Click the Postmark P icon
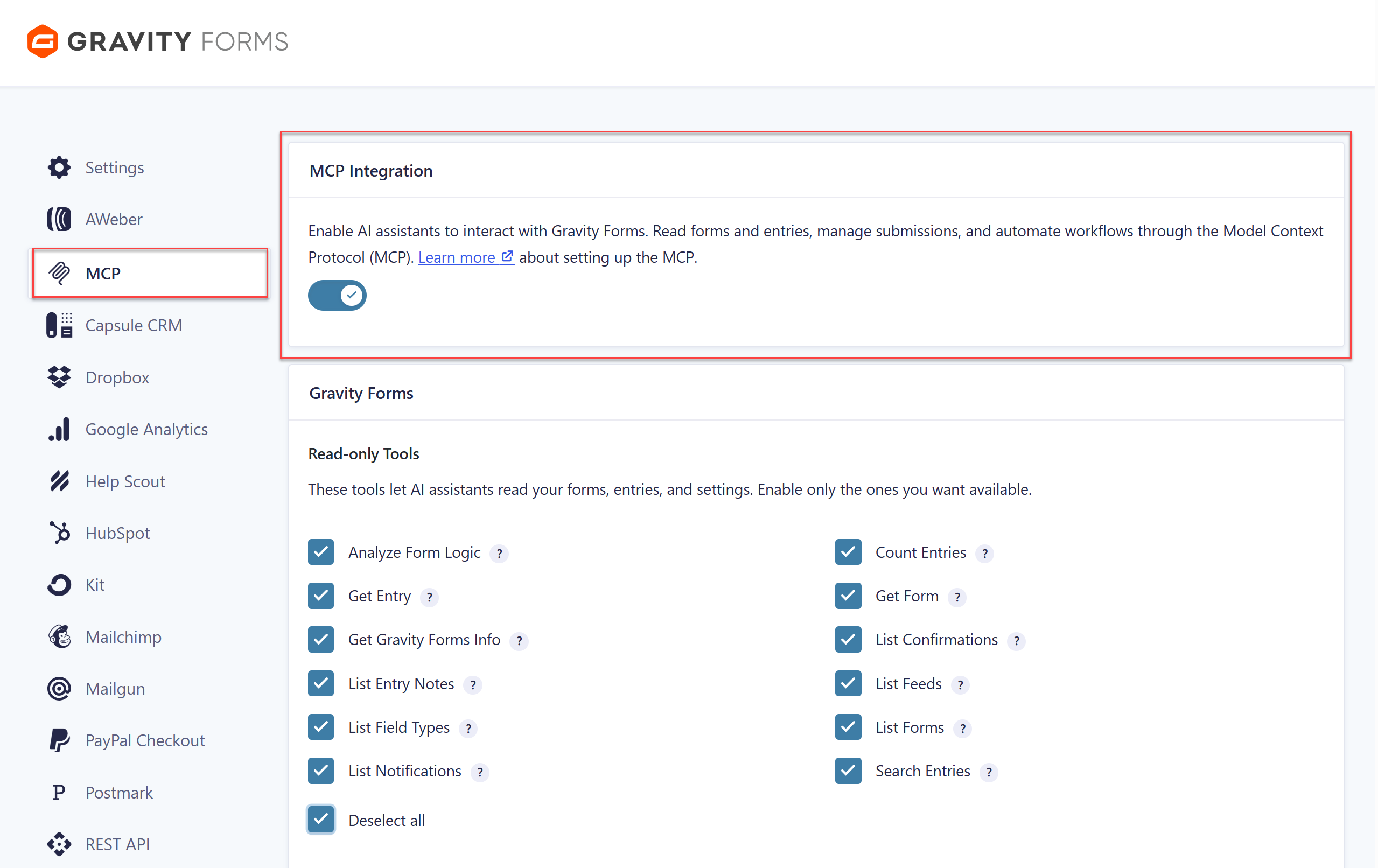Viewport: 1378px width, 868px height. point(58,793)
